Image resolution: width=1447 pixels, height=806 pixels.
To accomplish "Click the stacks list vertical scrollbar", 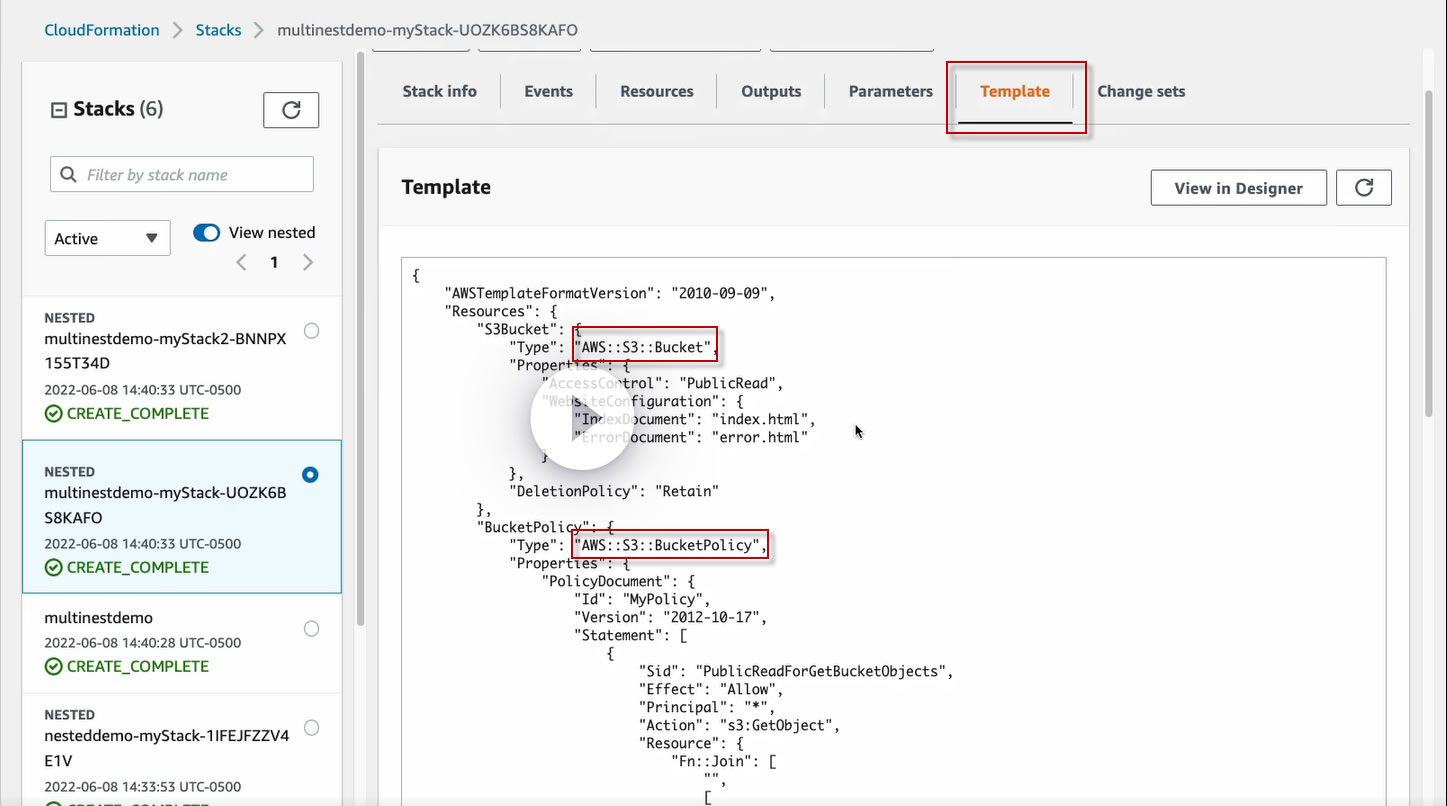I will (359, 340).
